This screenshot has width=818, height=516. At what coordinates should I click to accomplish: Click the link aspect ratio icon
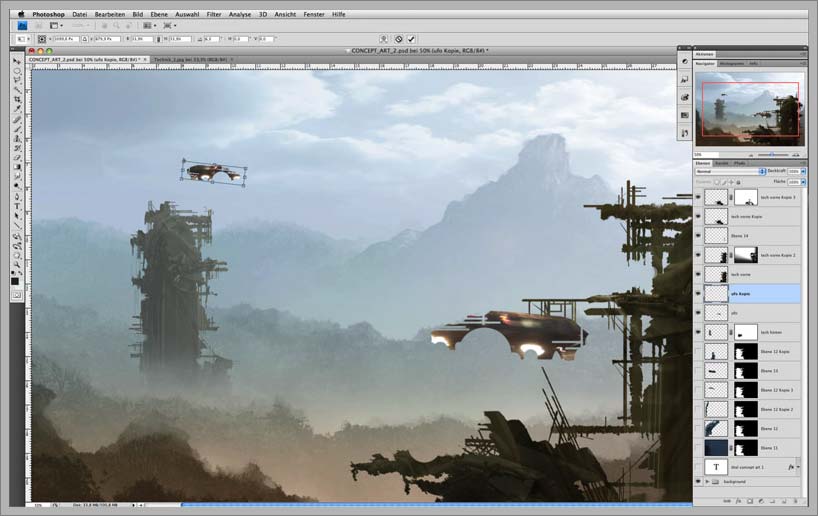tap(159, 39)
